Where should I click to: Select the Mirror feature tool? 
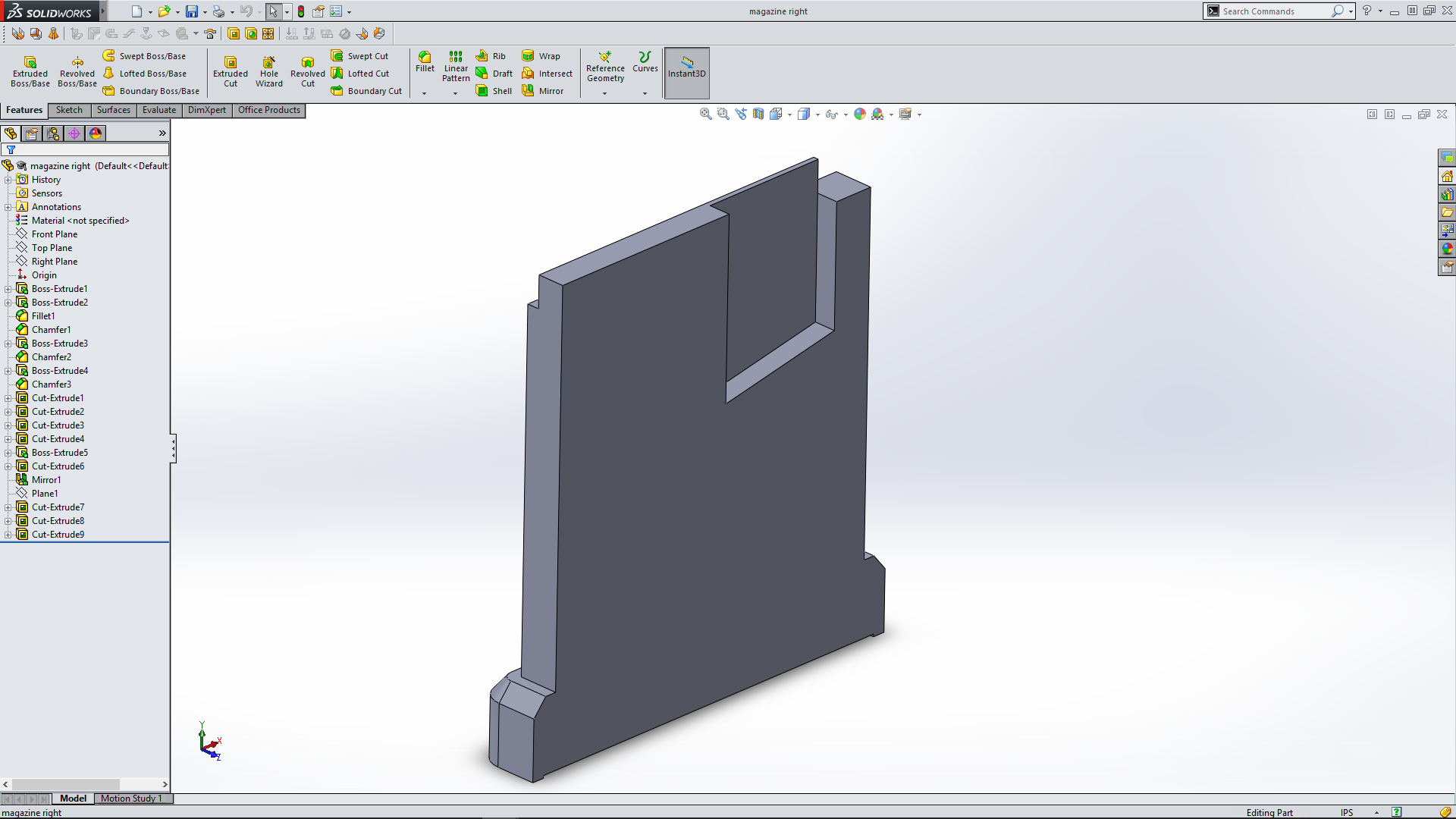click(529, 91)
